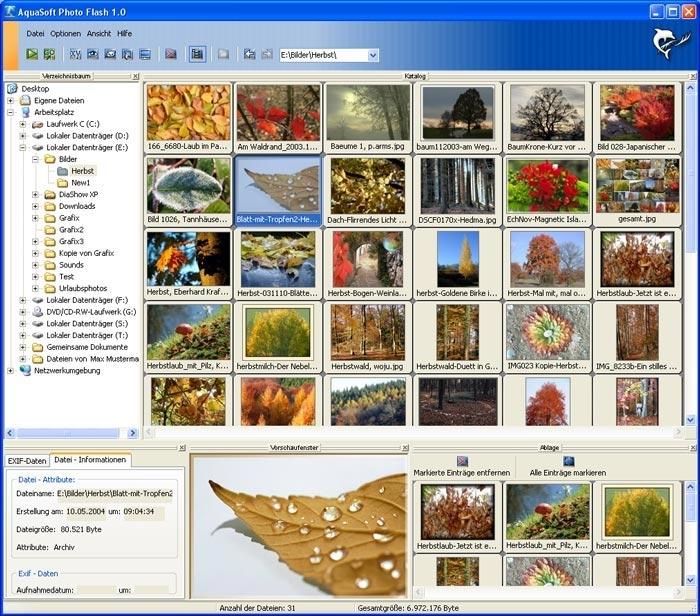The height and width of the screenshot is (616, 700).
Task: Expand the Laufwerk C (C:) tree node
Action: tap(24, 124)
